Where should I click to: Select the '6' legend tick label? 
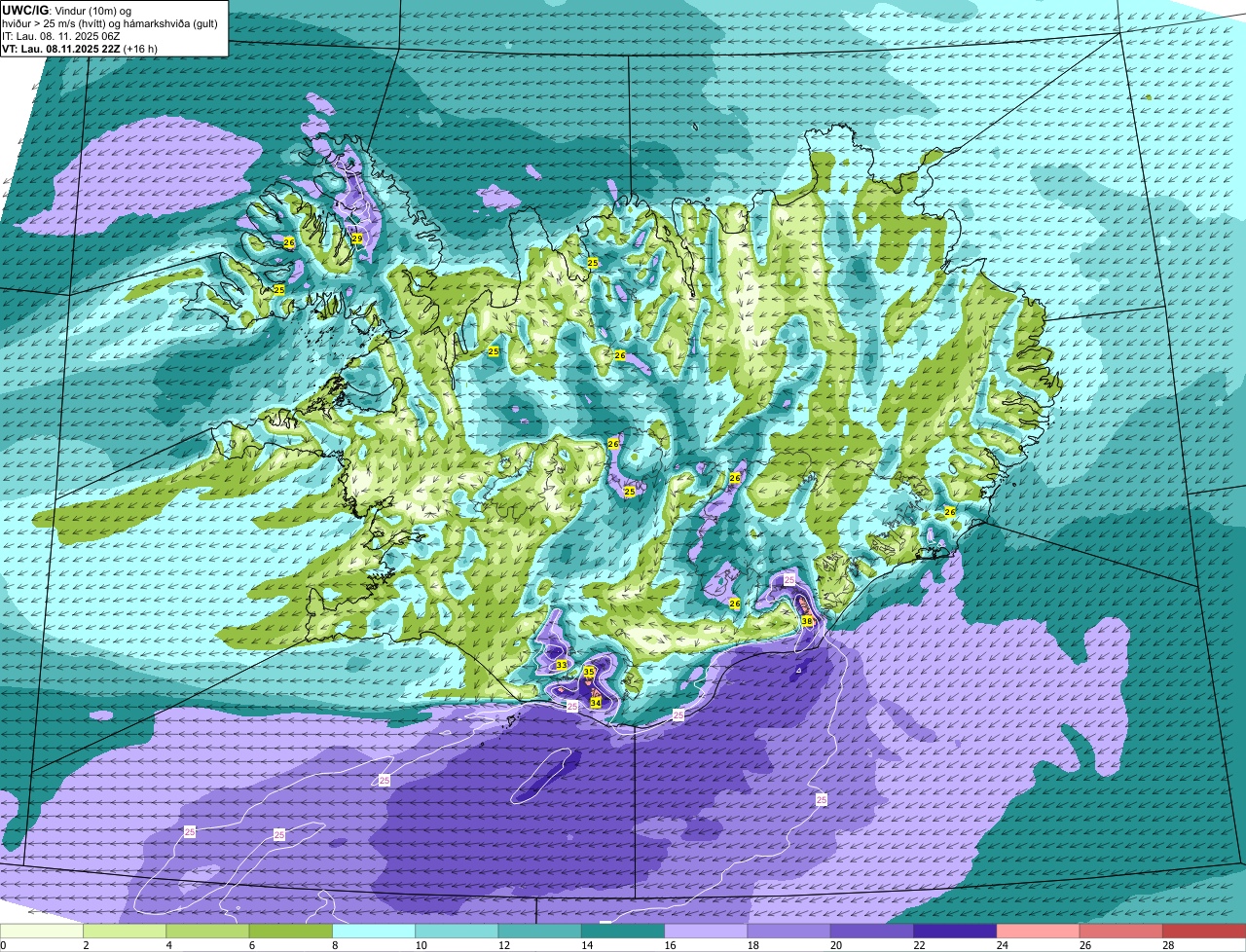251,945
